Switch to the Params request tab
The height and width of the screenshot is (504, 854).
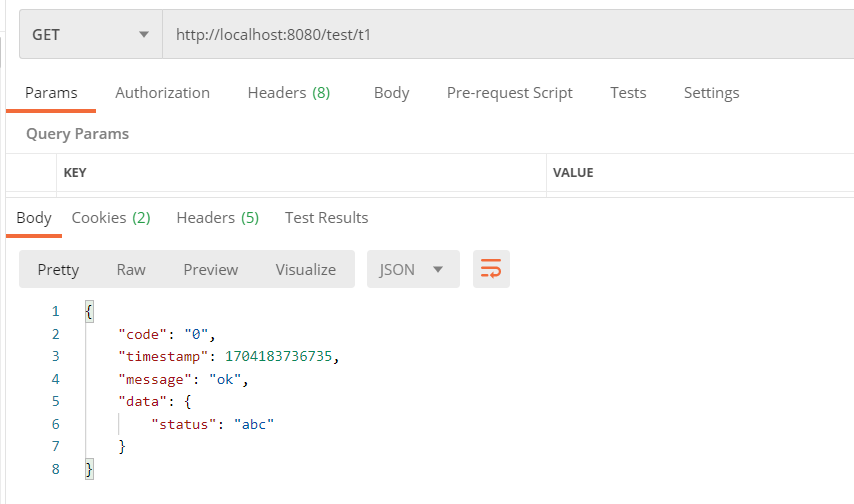coord(51,93)
